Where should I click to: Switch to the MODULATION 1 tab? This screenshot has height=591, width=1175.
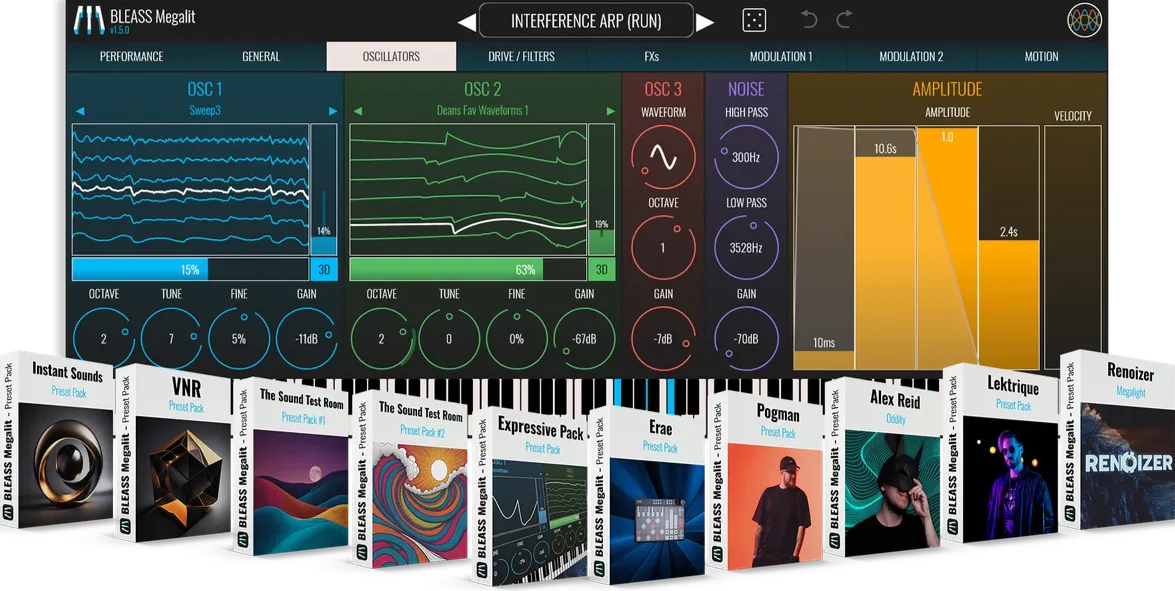point(781,56)
